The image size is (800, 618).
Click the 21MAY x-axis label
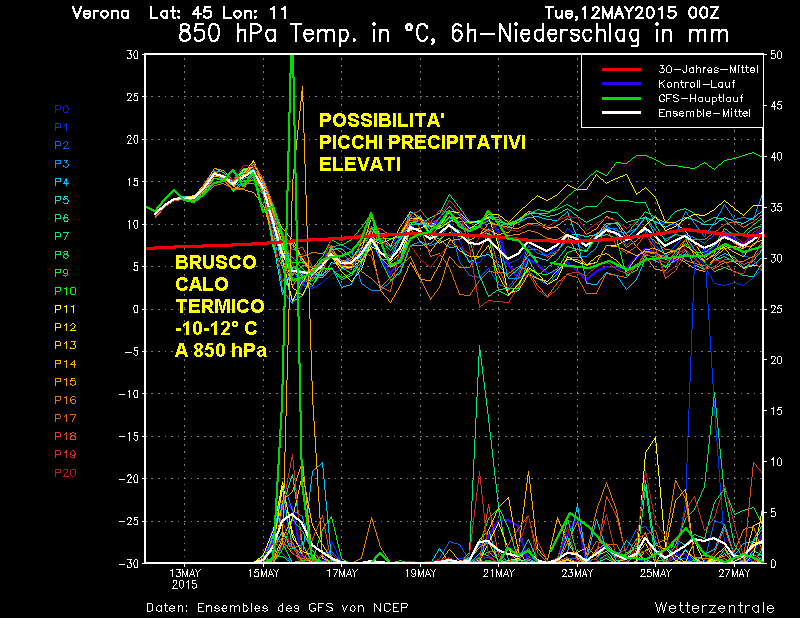498,573
